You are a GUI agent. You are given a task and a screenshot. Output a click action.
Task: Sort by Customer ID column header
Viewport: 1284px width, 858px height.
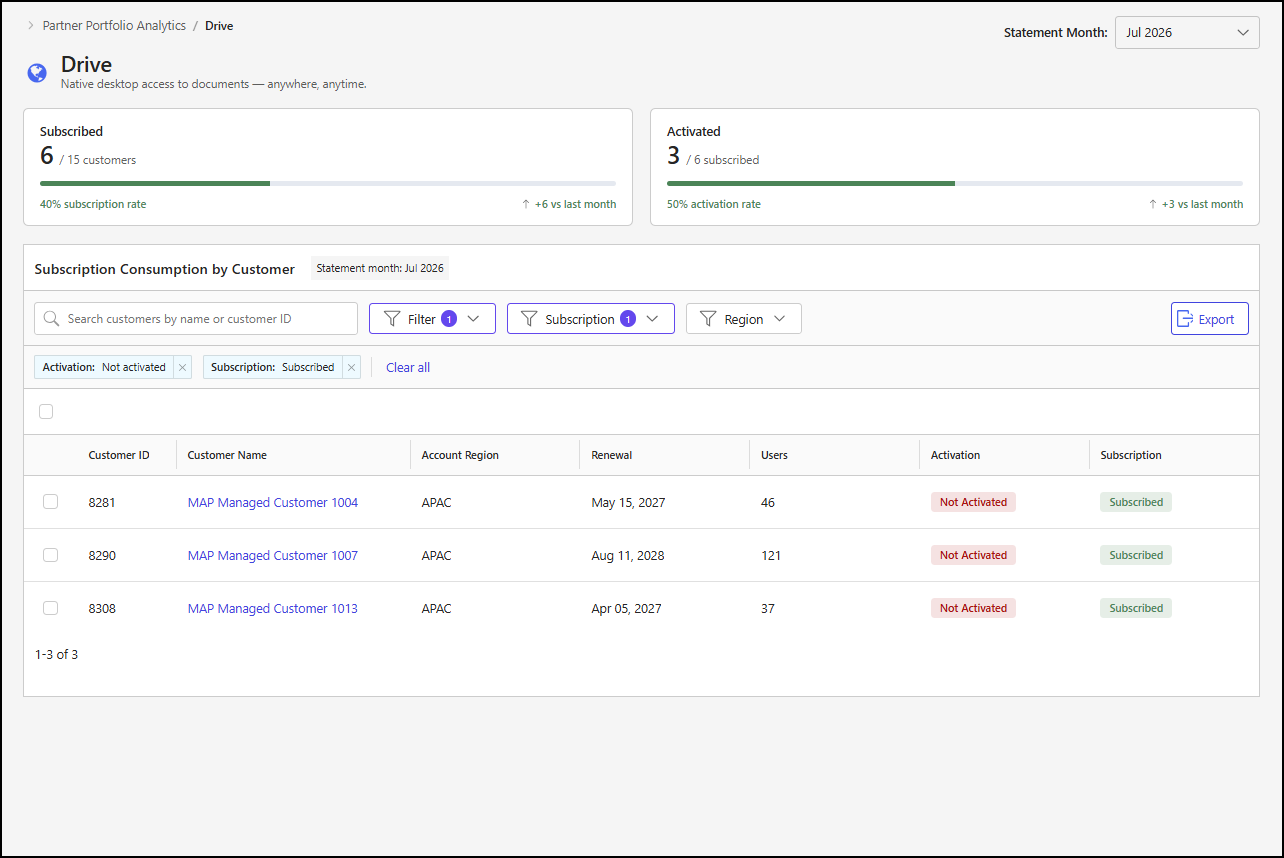point(119,455)
